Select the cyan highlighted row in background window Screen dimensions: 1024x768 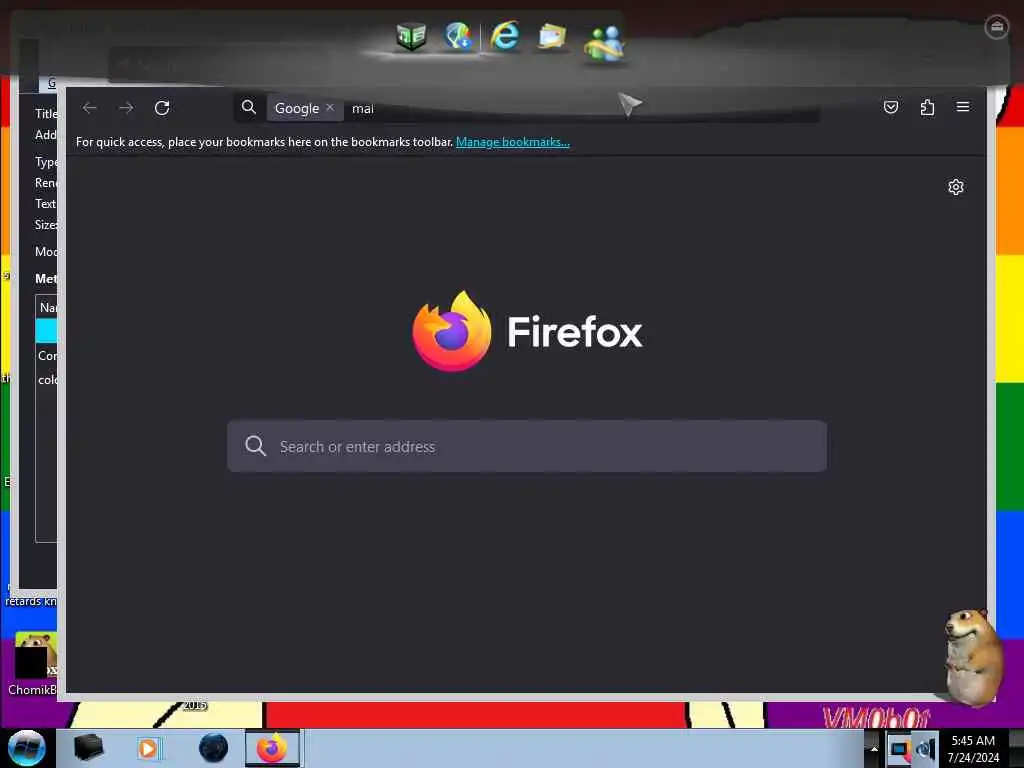(x=46, y=330)
